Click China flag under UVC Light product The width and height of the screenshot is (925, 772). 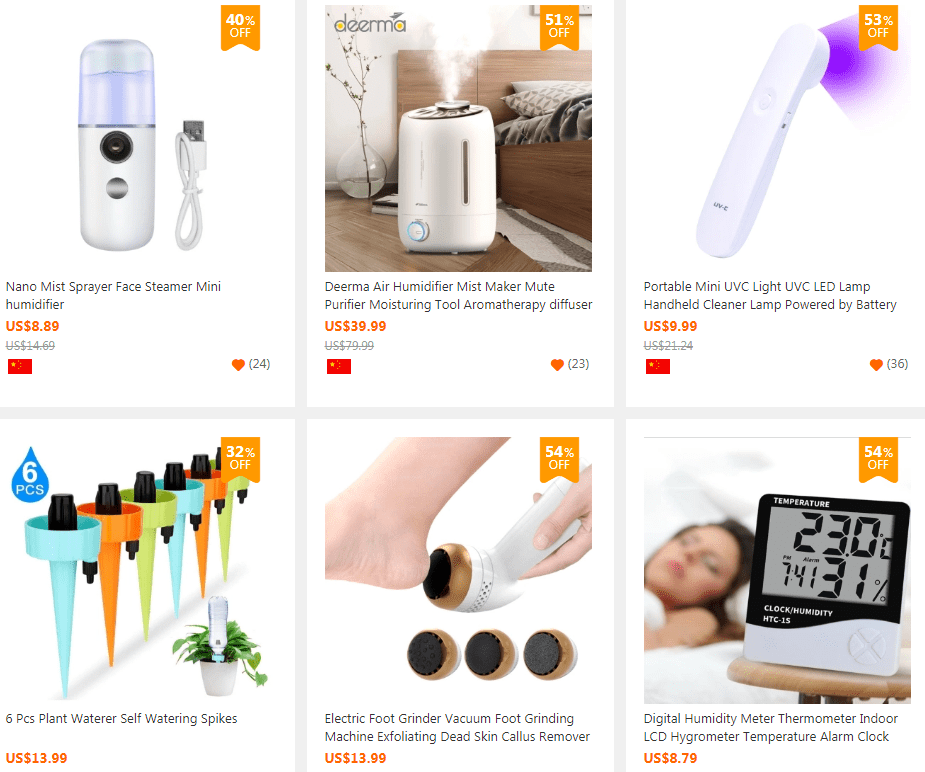coord(658,366)
